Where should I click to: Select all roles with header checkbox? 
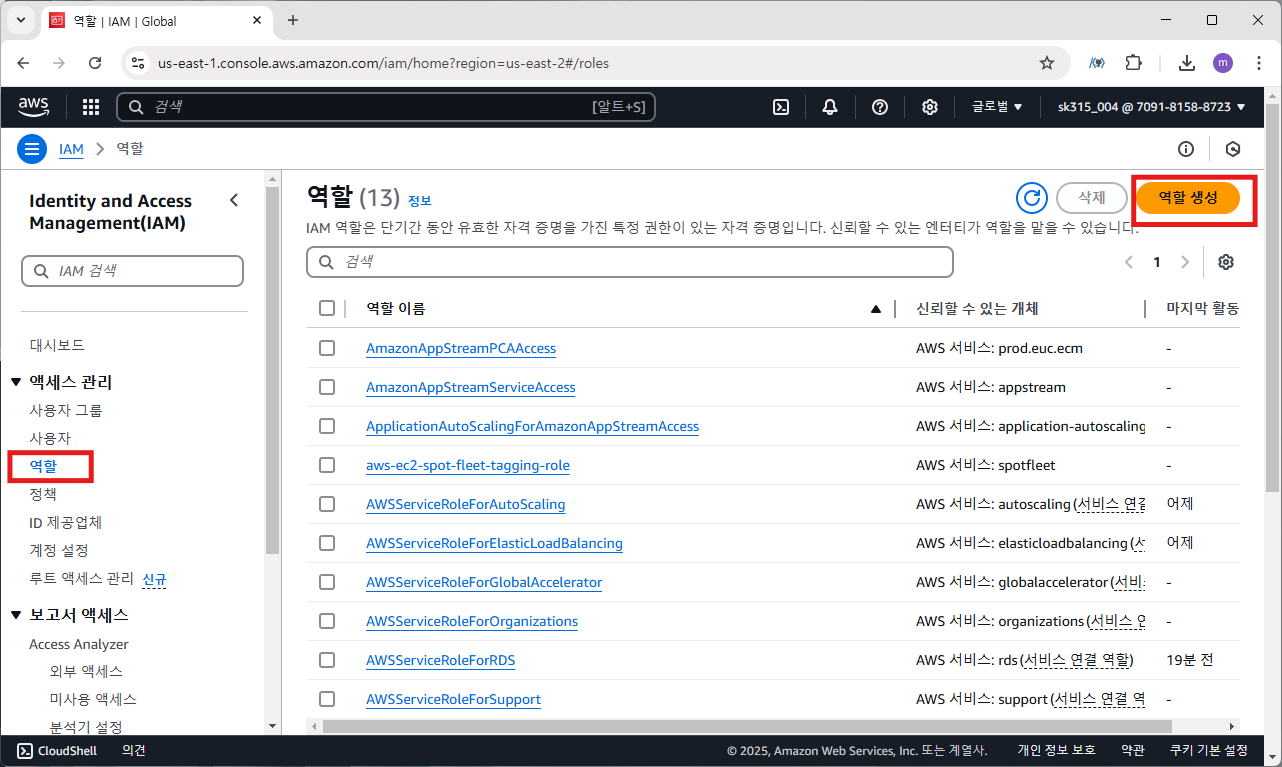[327, 308]
